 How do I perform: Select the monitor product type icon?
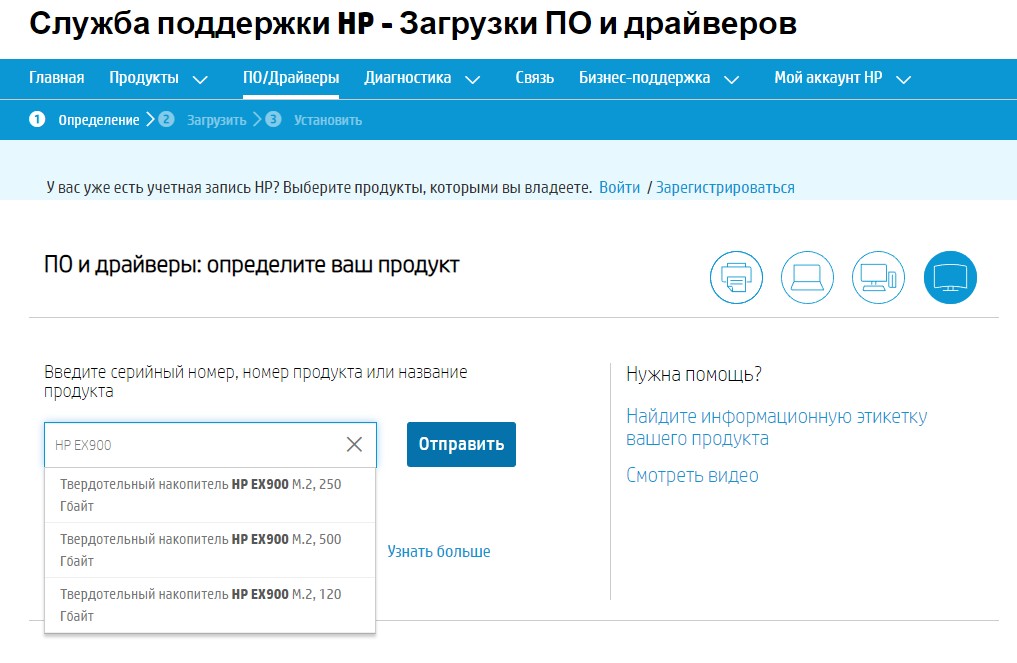[x=950, y=277]
